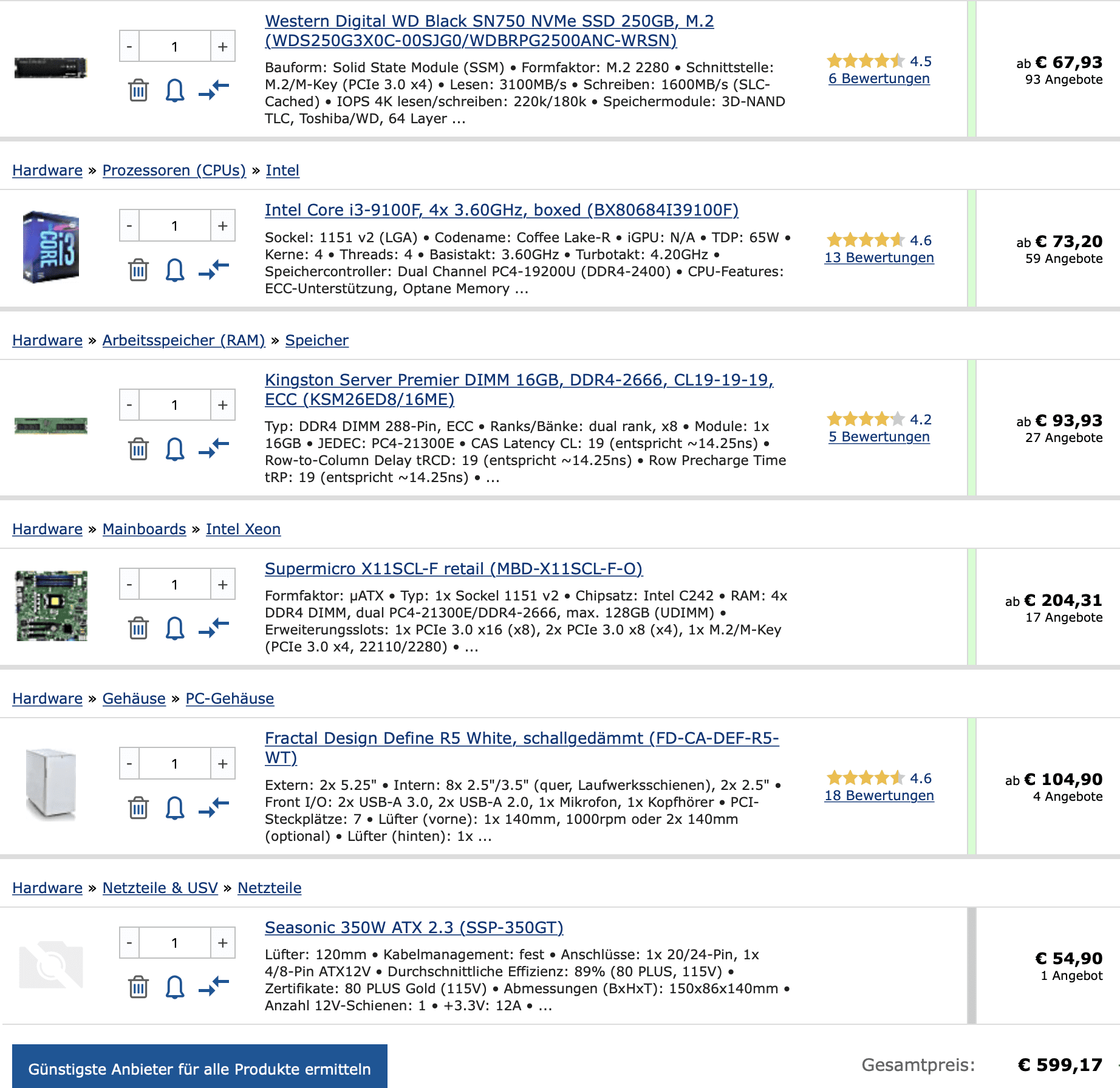View 13 Bewertungen for Intel i3-9100F
This screenshot has height=1088, width=1120.
pyautogui.click(x=879, y=257)
